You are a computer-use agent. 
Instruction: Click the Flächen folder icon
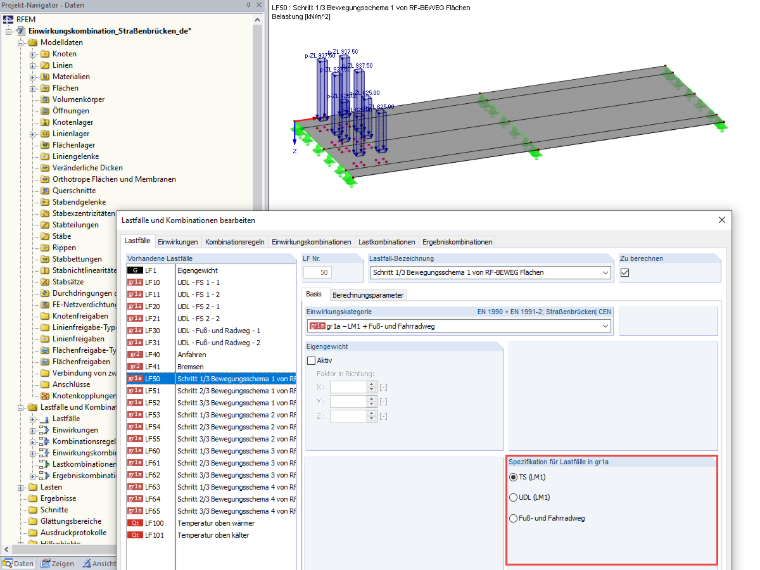pos(45,88)
